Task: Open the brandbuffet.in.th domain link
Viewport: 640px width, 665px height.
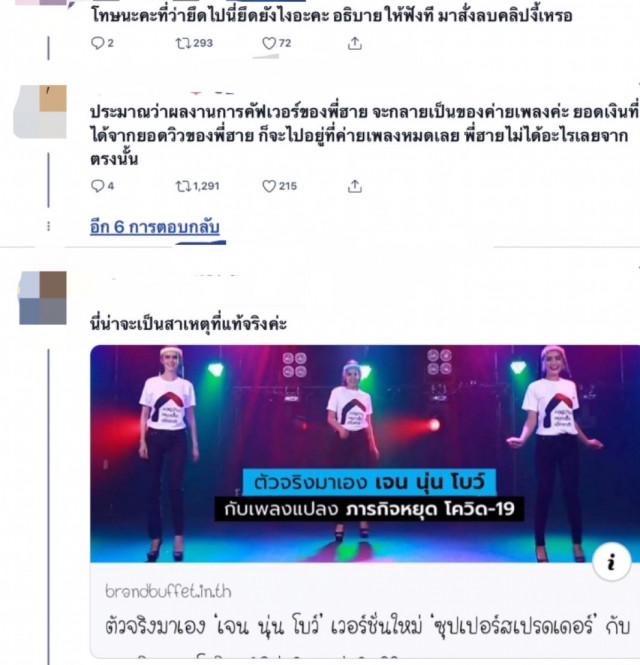Action: (168, 591)
